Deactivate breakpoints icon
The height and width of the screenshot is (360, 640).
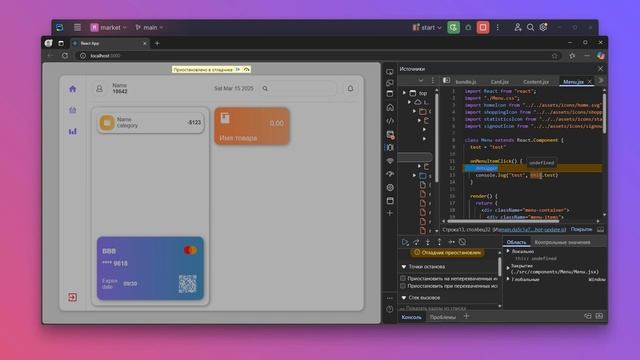click(462, 242)
